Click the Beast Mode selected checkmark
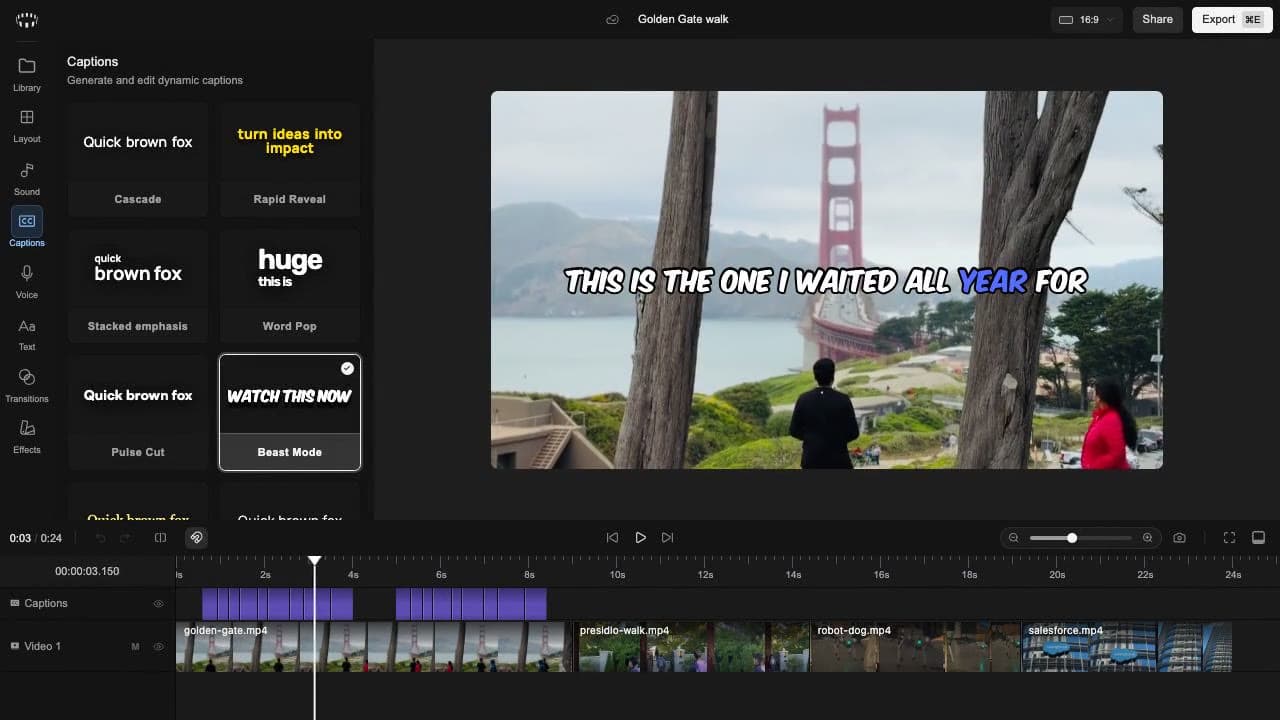The height and width of the screenshot is (720, 1280). coord(347,368)
